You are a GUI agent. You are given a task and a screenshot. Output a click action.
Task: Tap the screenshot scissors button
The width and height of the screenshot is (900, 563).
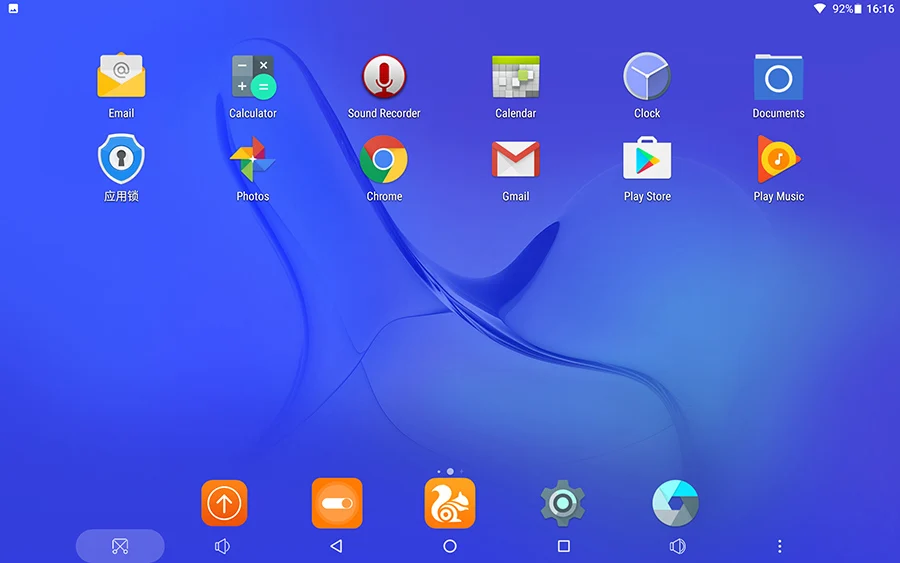[x=120, y=546]
